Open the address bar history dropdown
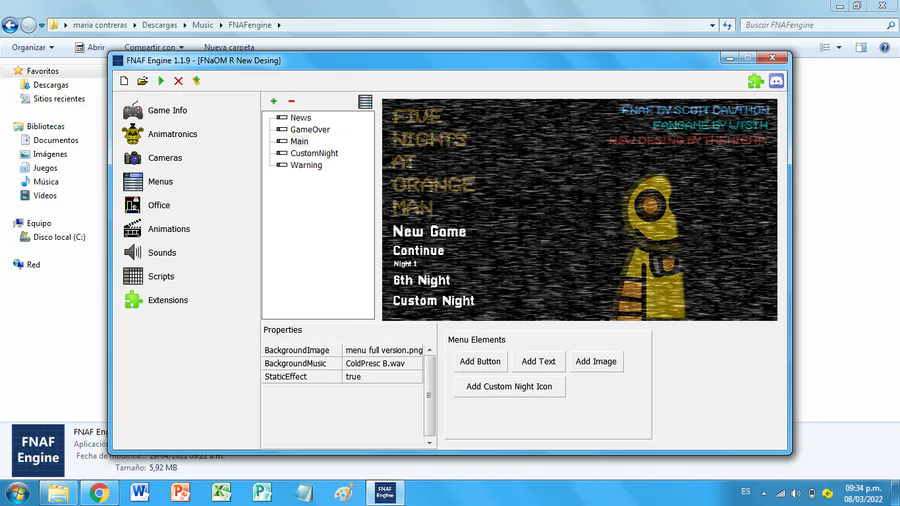 tap(712, 25)
